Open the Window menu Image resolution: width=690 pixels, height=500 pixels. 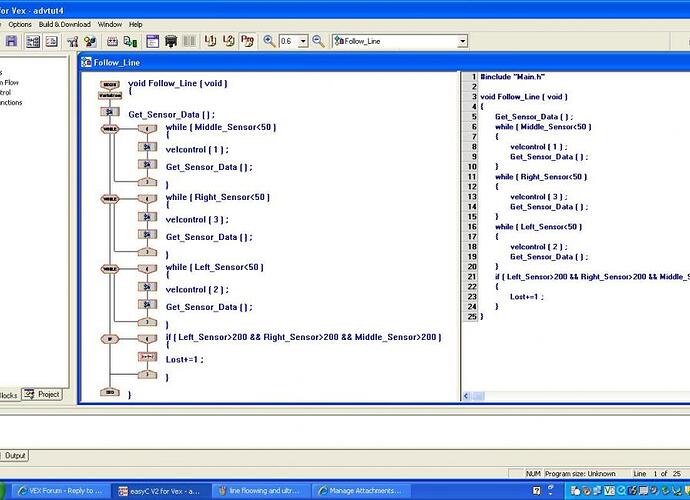pyautogui.click(x=110, y=24)
